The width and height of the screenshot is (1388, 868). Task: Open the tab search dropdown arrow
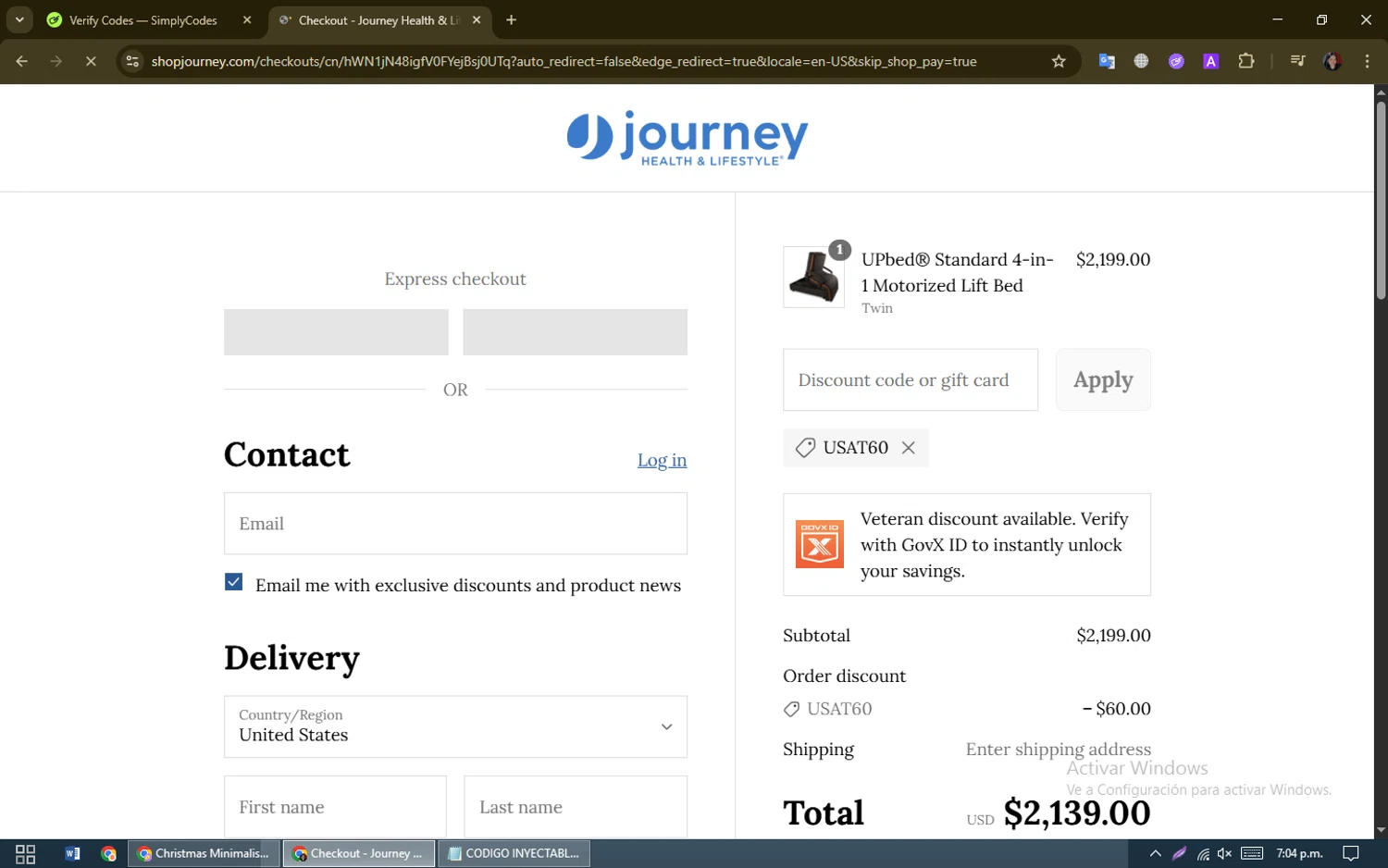coord(19,20)
